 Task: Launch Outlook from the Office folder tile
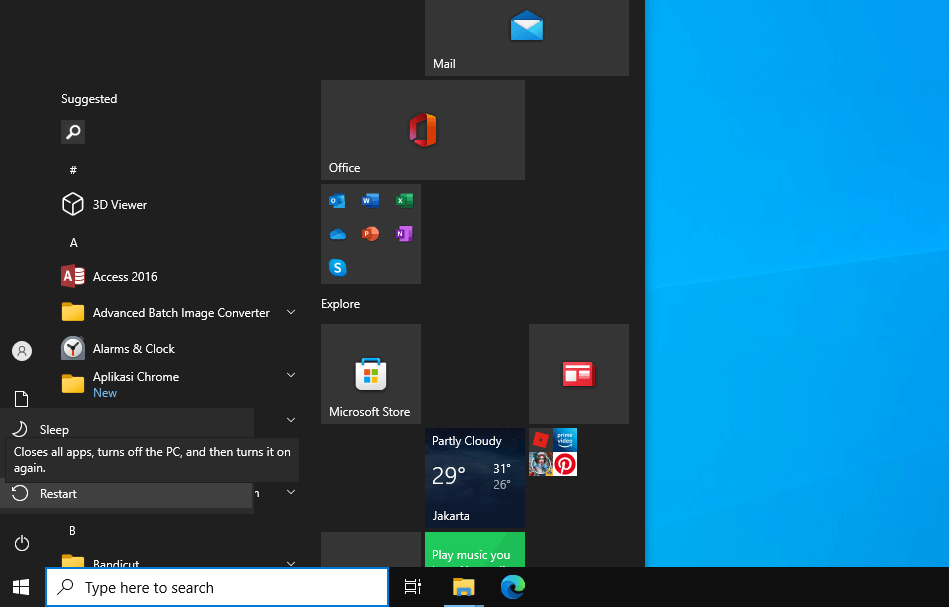[337, 200]
